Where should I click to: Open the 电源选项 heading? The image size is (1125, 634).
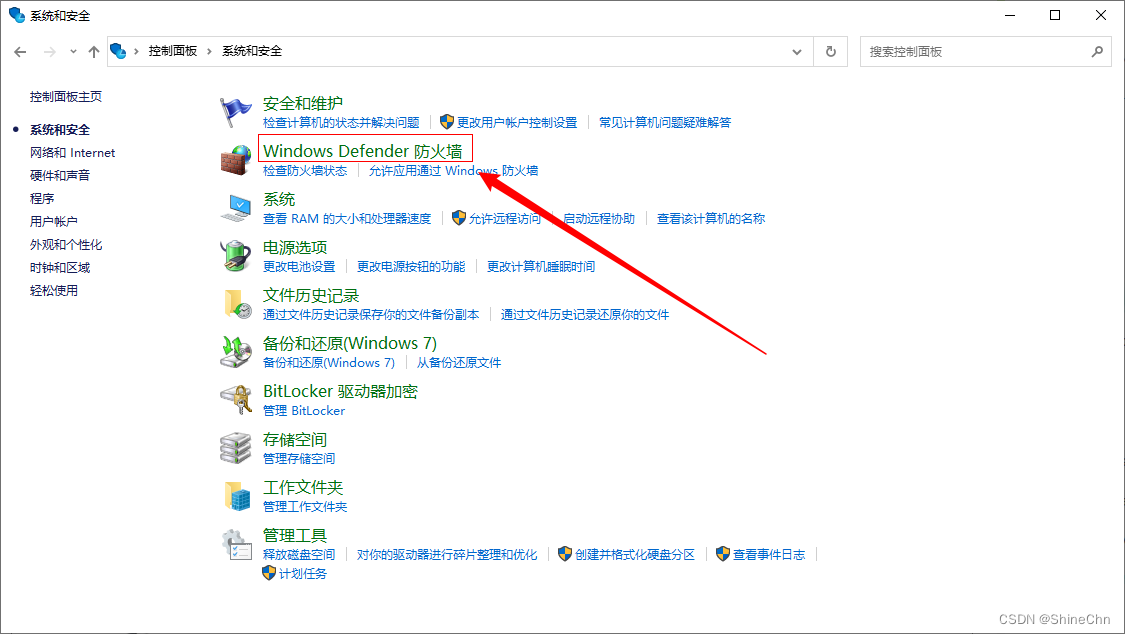[x=295, y=247]
